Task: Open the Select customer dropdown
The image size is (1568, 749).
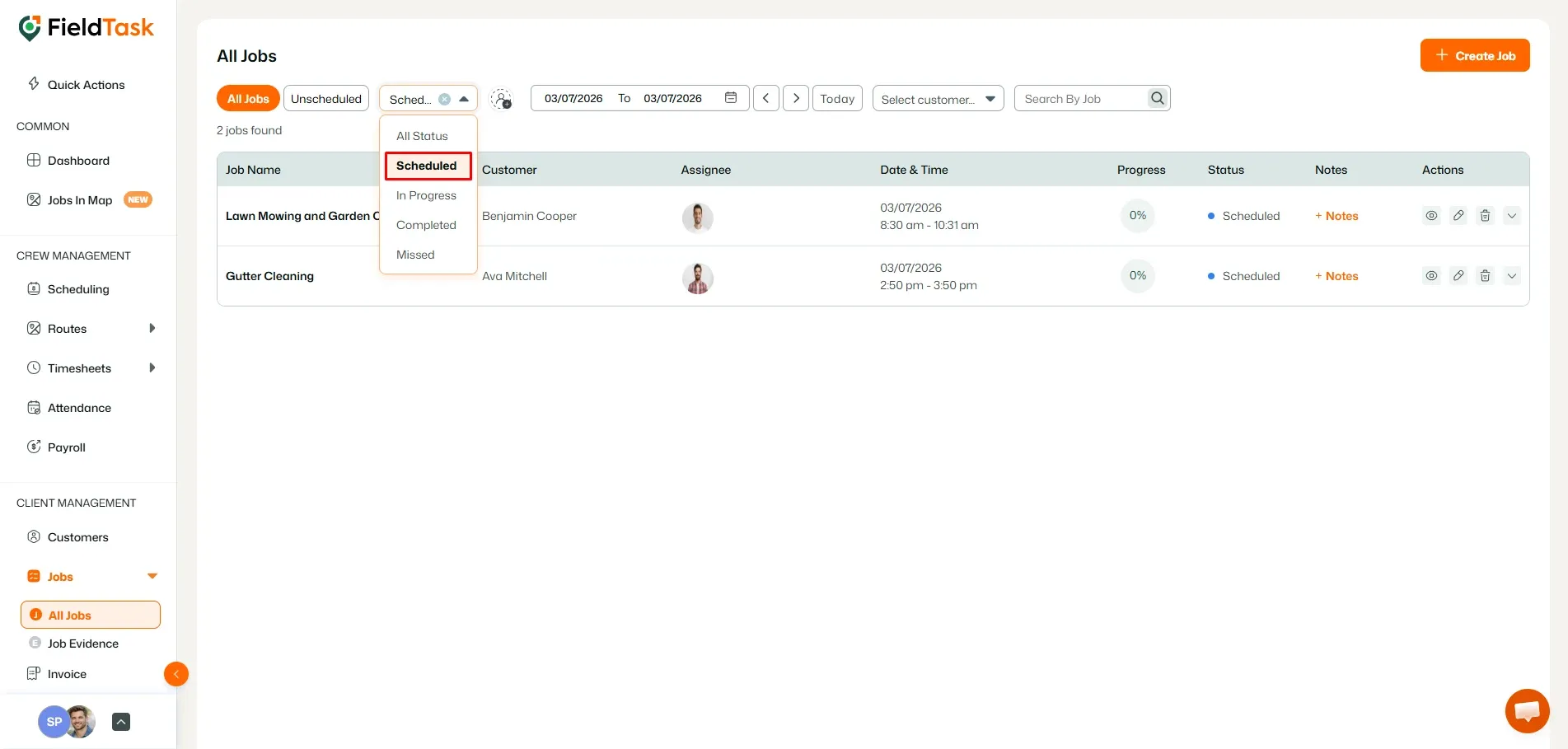Action: point(938,98)
